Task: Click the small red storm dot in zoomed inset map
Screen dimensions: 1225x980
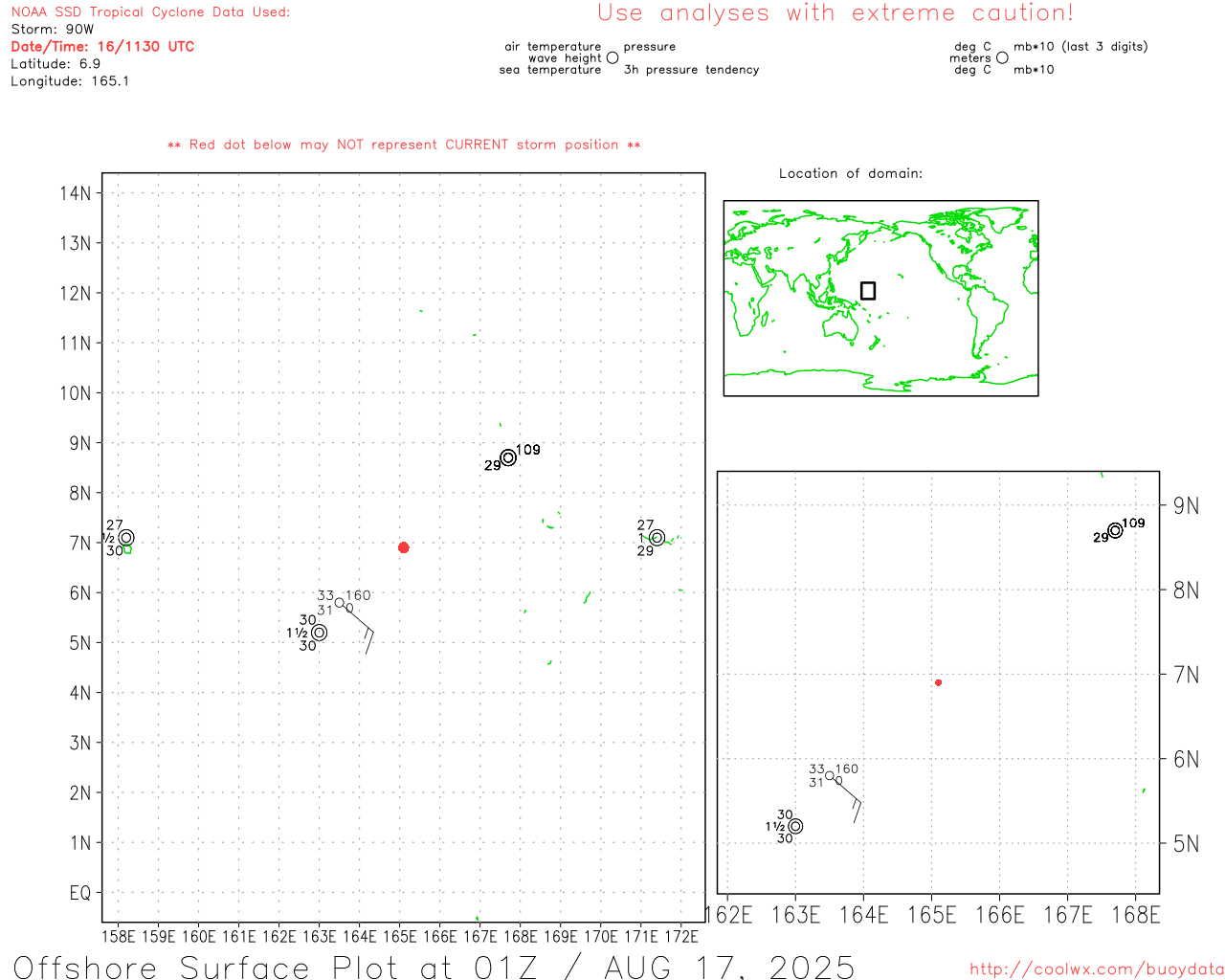Action: point(938,682)
